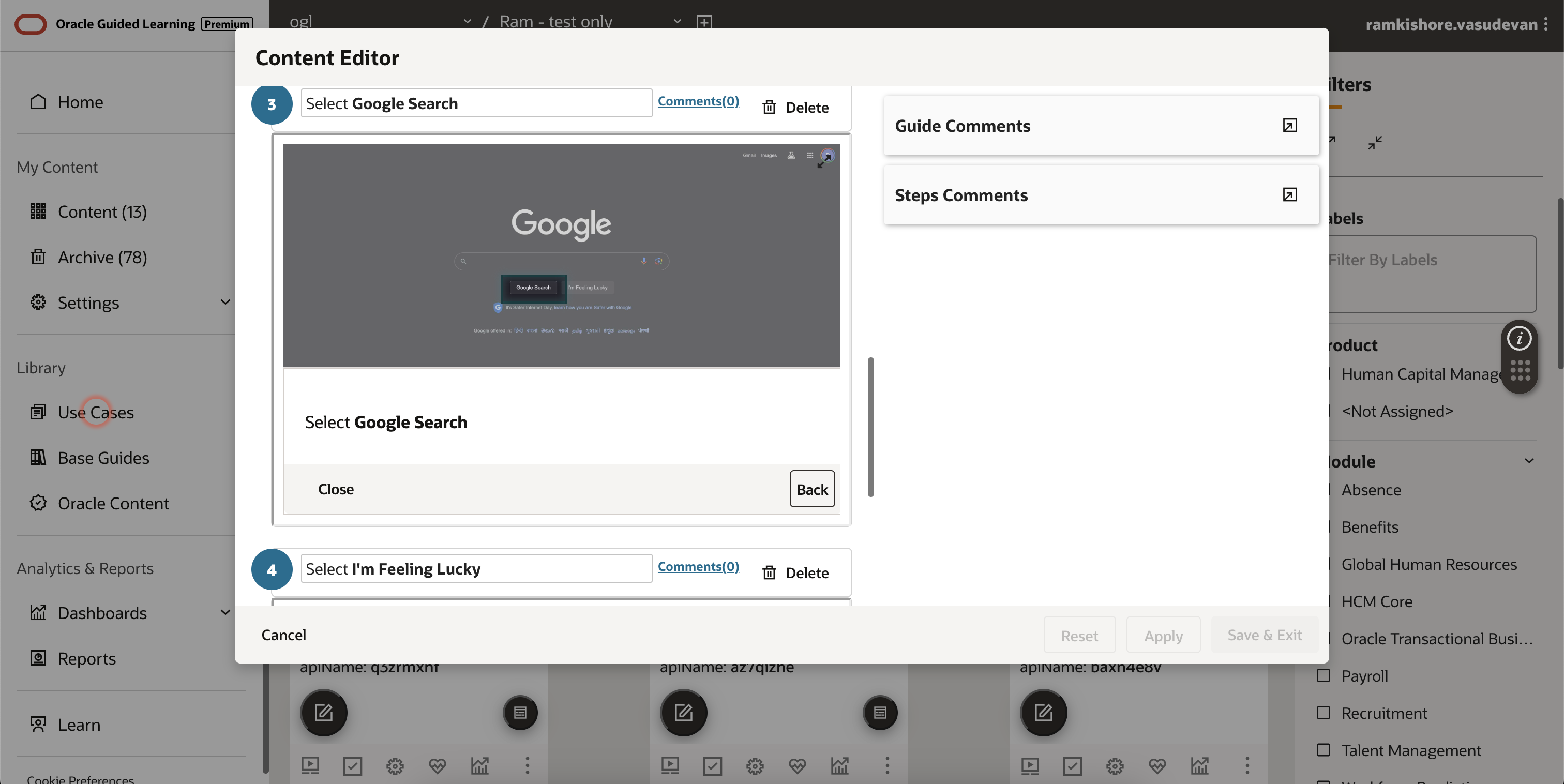Open the user account kebab menu
This screenshot has height=784, width=1564.
[1546, 24]
